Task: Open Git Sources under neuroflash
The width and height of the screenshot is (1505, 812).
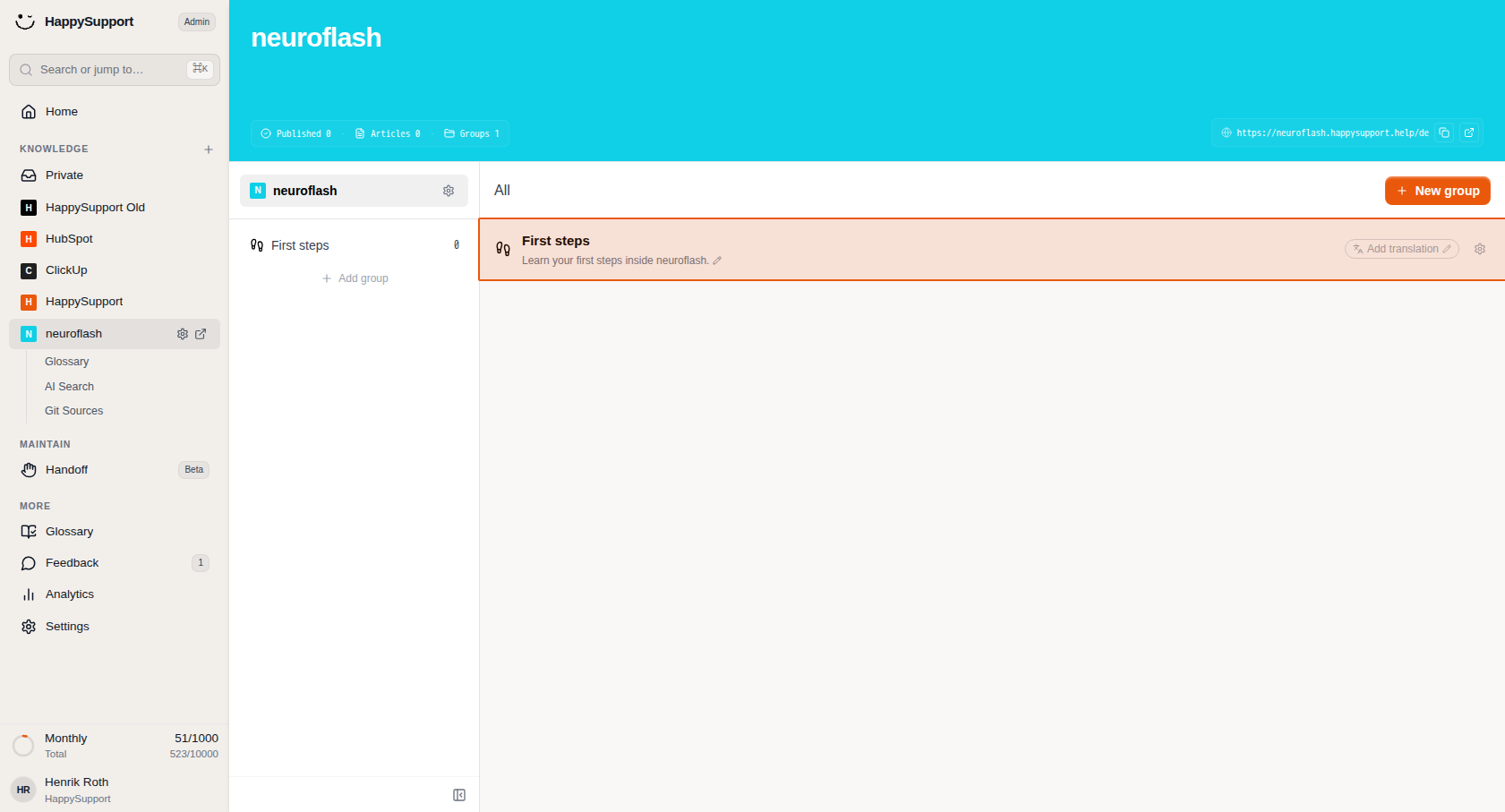Action: click(x=73, y=411)
